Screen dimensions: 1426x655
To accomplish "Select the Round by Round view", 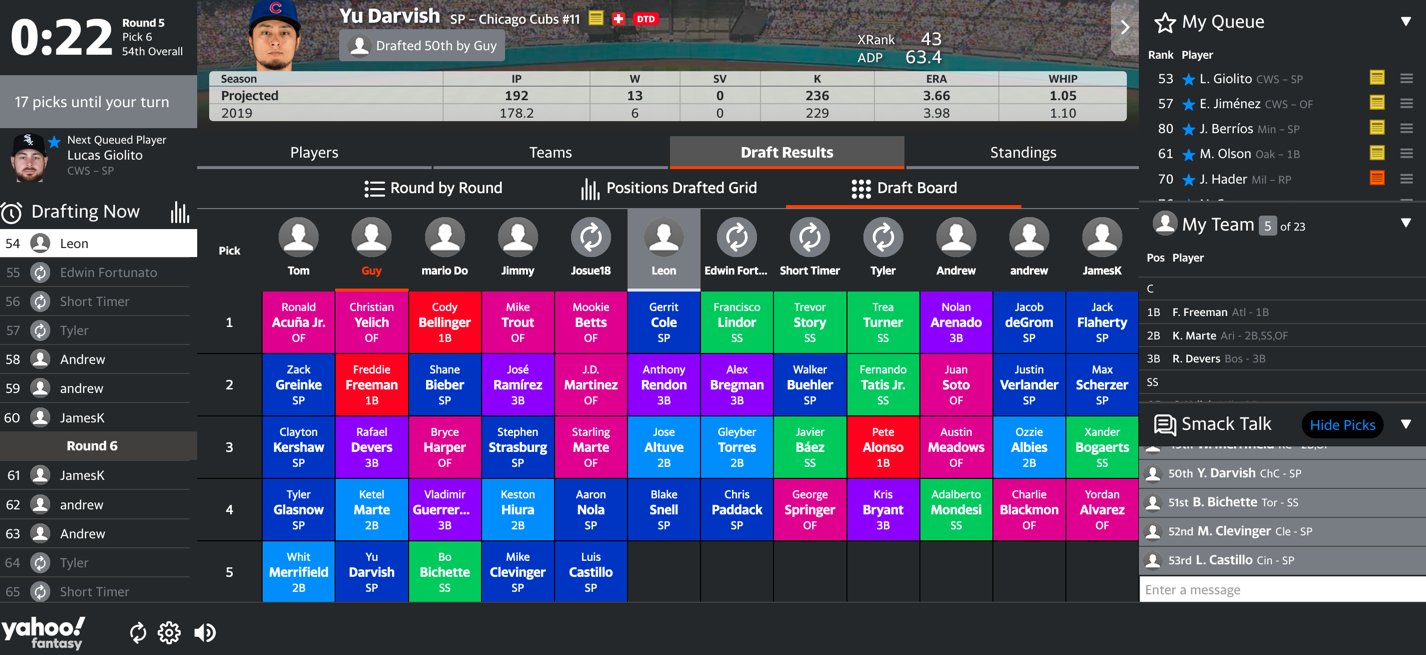I will 433,188.
